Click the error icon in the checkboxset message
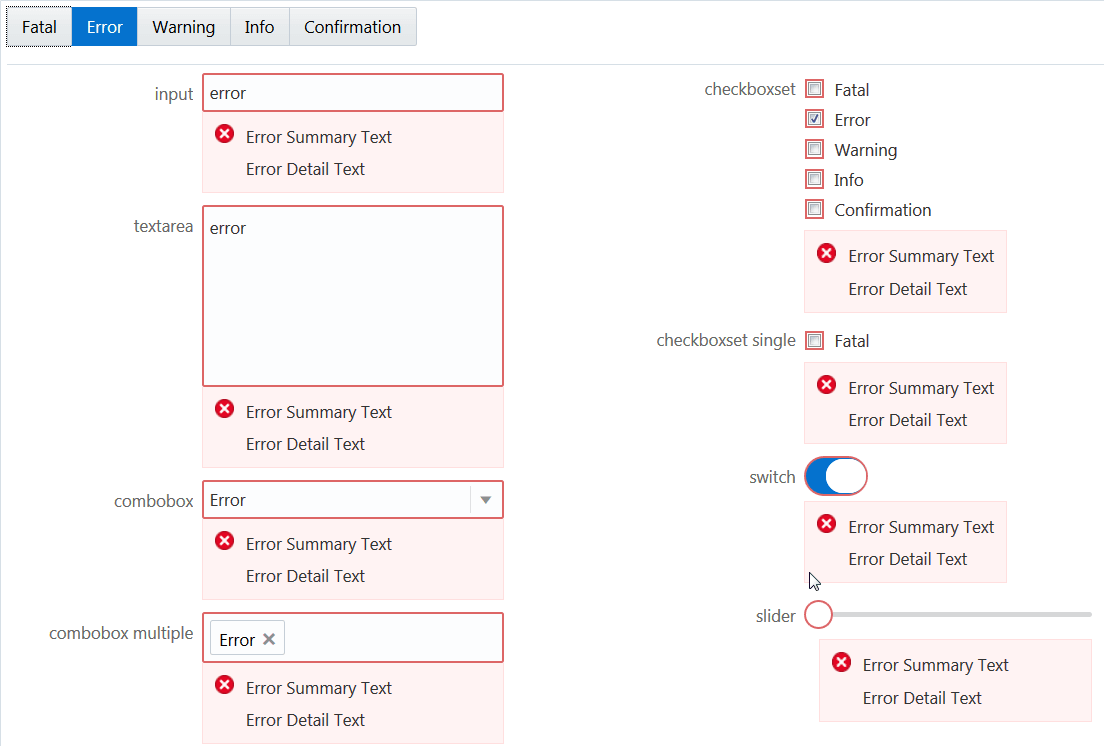Image resolution: width=1104 pixels, height=746 pixels. click(826, 253)
